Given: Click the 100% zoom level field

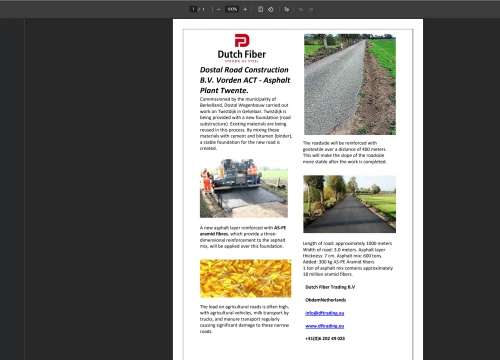Looking at the screenshot, I should pyautogui.click(x=232, y=9).
